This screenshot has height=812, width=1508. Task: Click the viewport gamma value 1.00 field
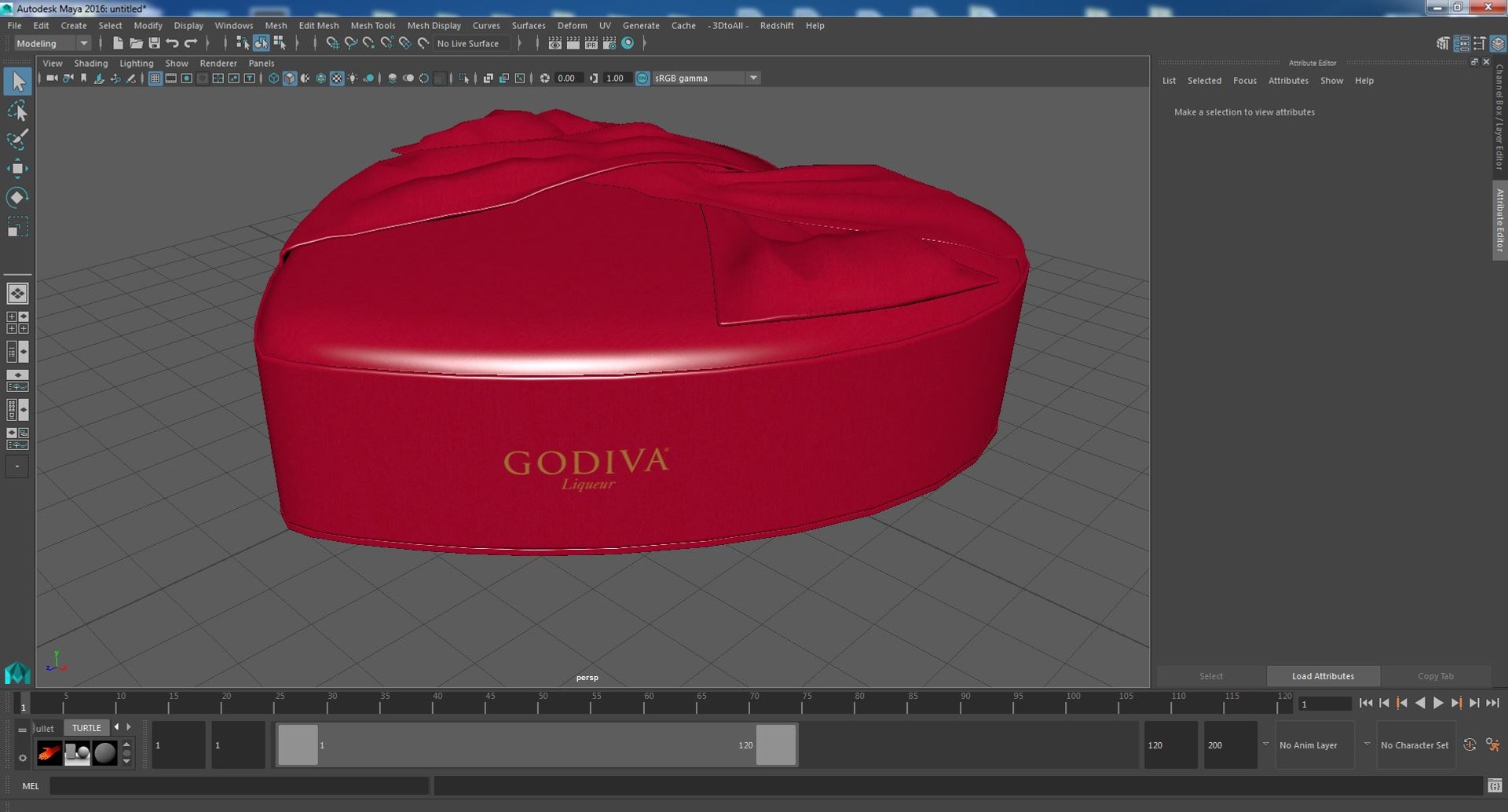(617, 78)
